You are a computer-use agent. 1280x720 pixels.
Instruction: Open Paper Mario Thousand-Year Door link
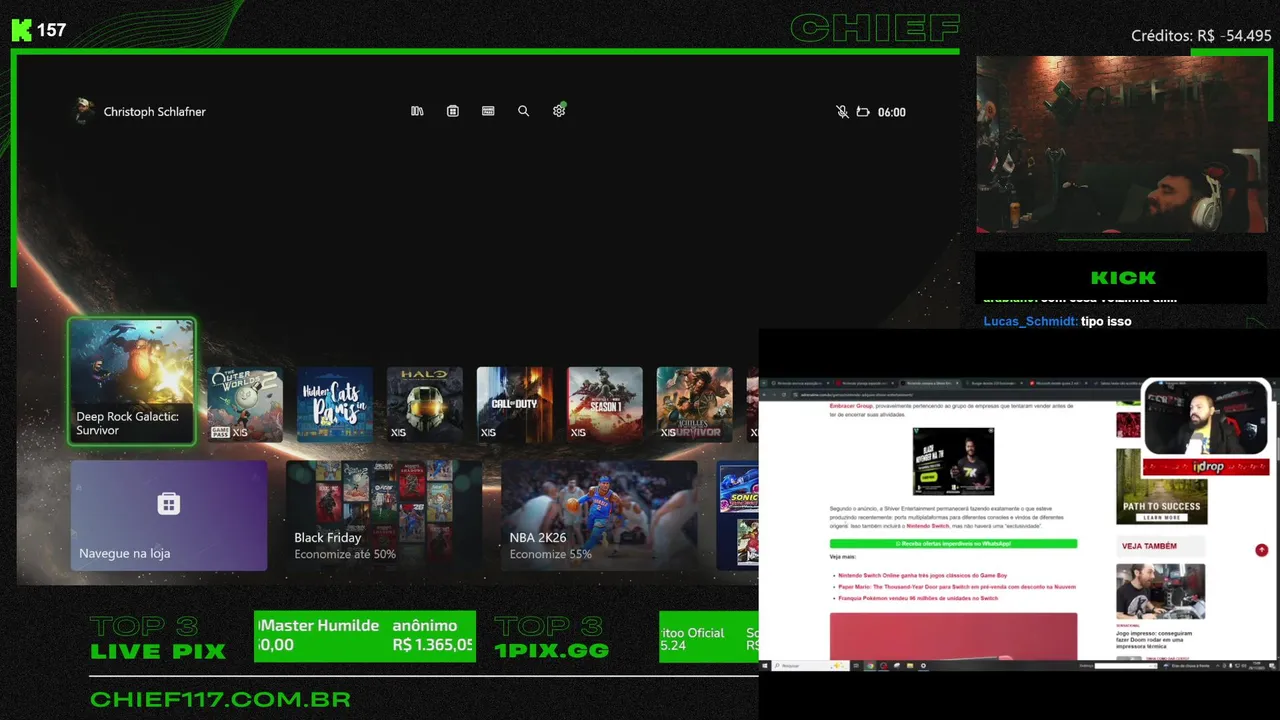pyautogui.click(x=957, y=587)
